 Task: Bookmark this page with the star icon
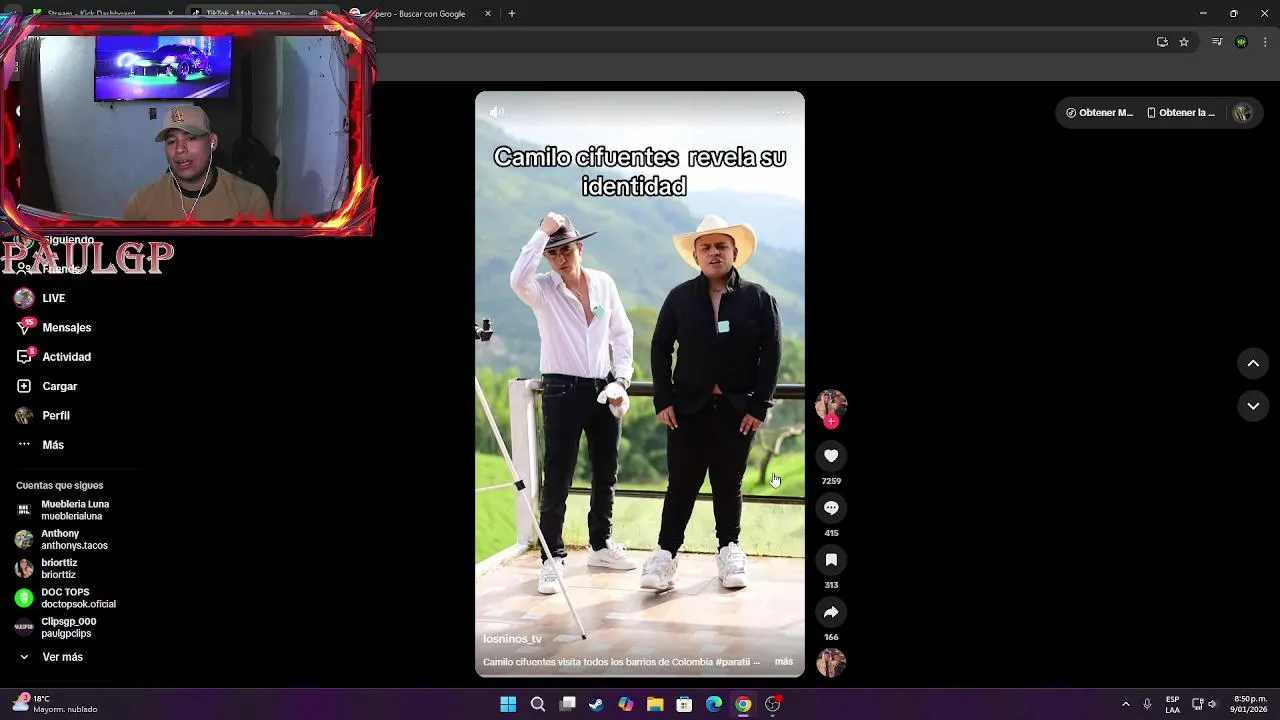(x=1184, y=42)
